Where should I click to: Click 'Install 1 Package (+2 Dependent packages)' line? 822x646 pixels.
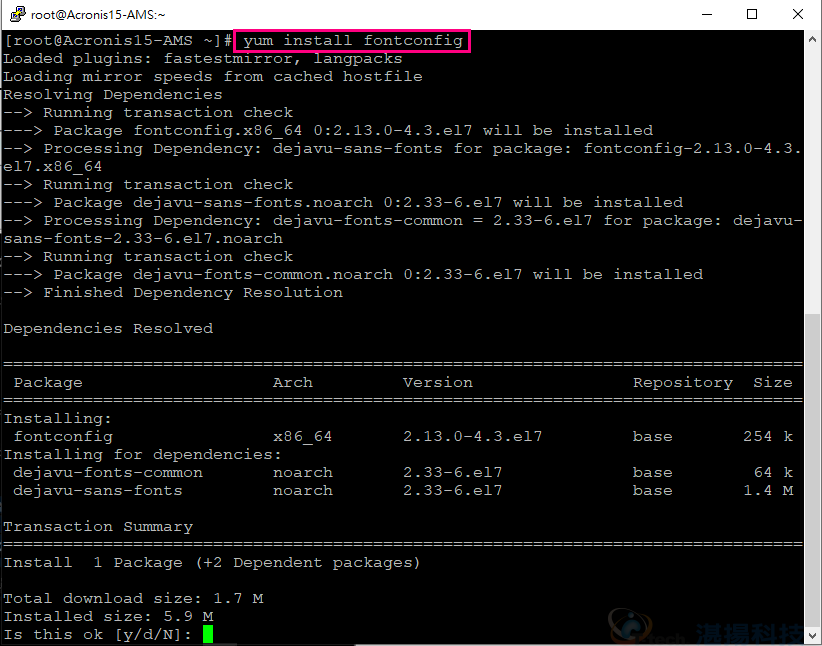pos(212,563)
